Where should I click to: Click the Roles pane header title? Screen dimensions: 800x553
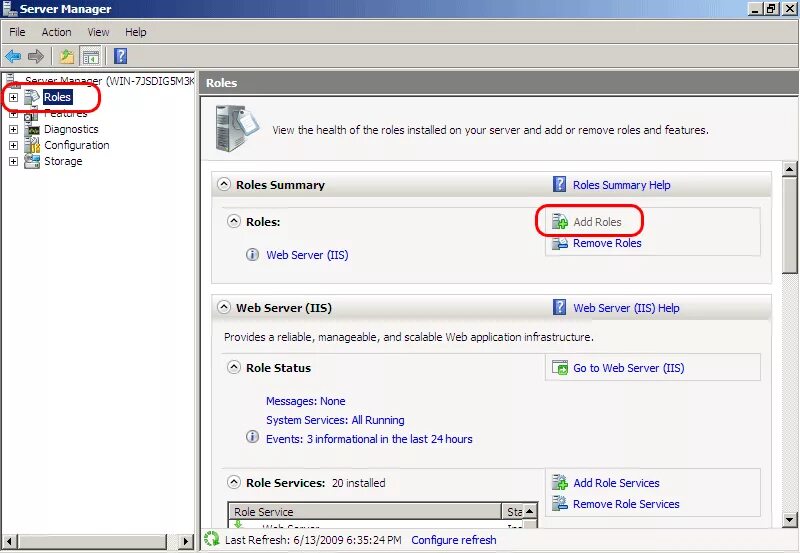click(221, 83)
